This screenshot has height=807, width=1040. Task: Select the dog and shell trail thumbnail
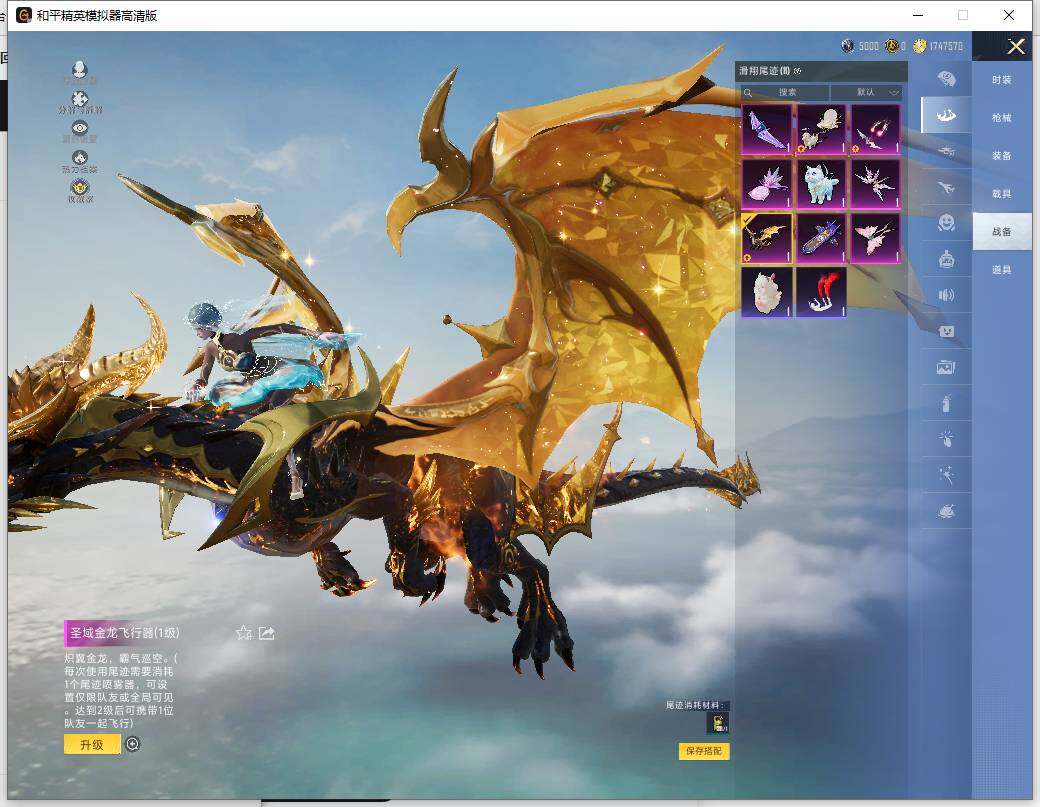tap(820, 129)
